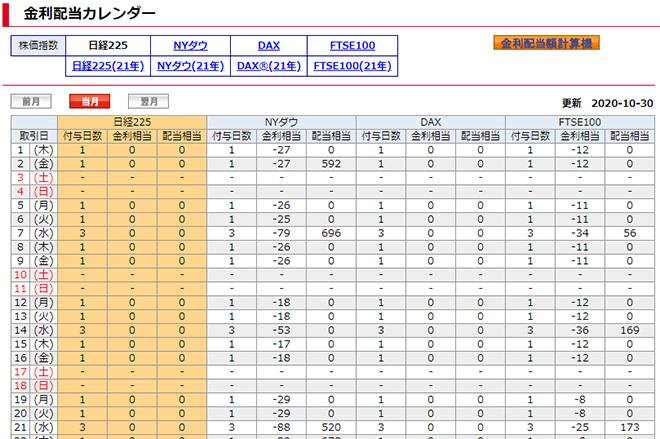Click the NYダウ column group header in table
This screenshot has width=660, height=439.
point(281,122)
